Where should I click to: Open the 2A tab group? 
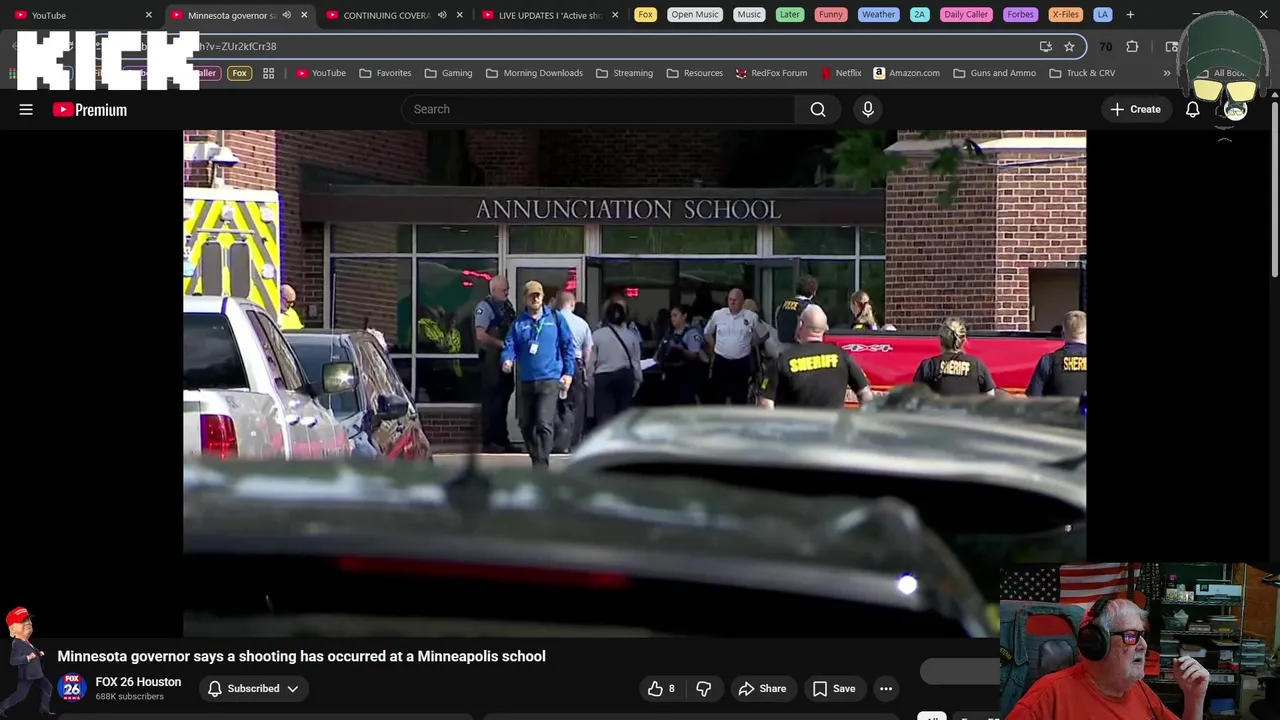pyautogui.click(x=920, y=14)
